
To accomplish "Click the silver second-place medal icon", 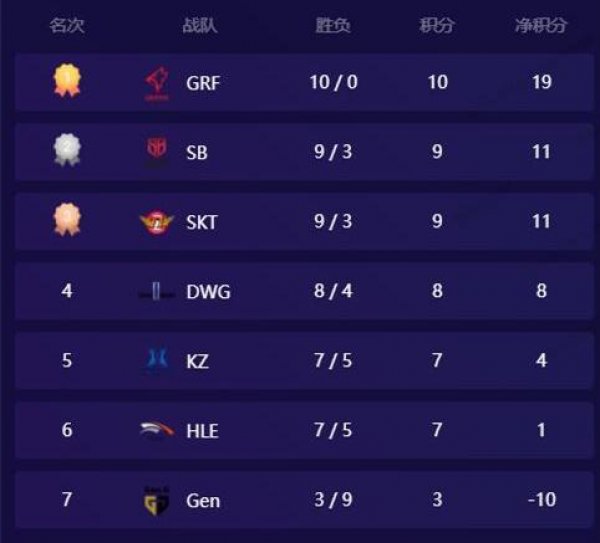I will point(67,151).
